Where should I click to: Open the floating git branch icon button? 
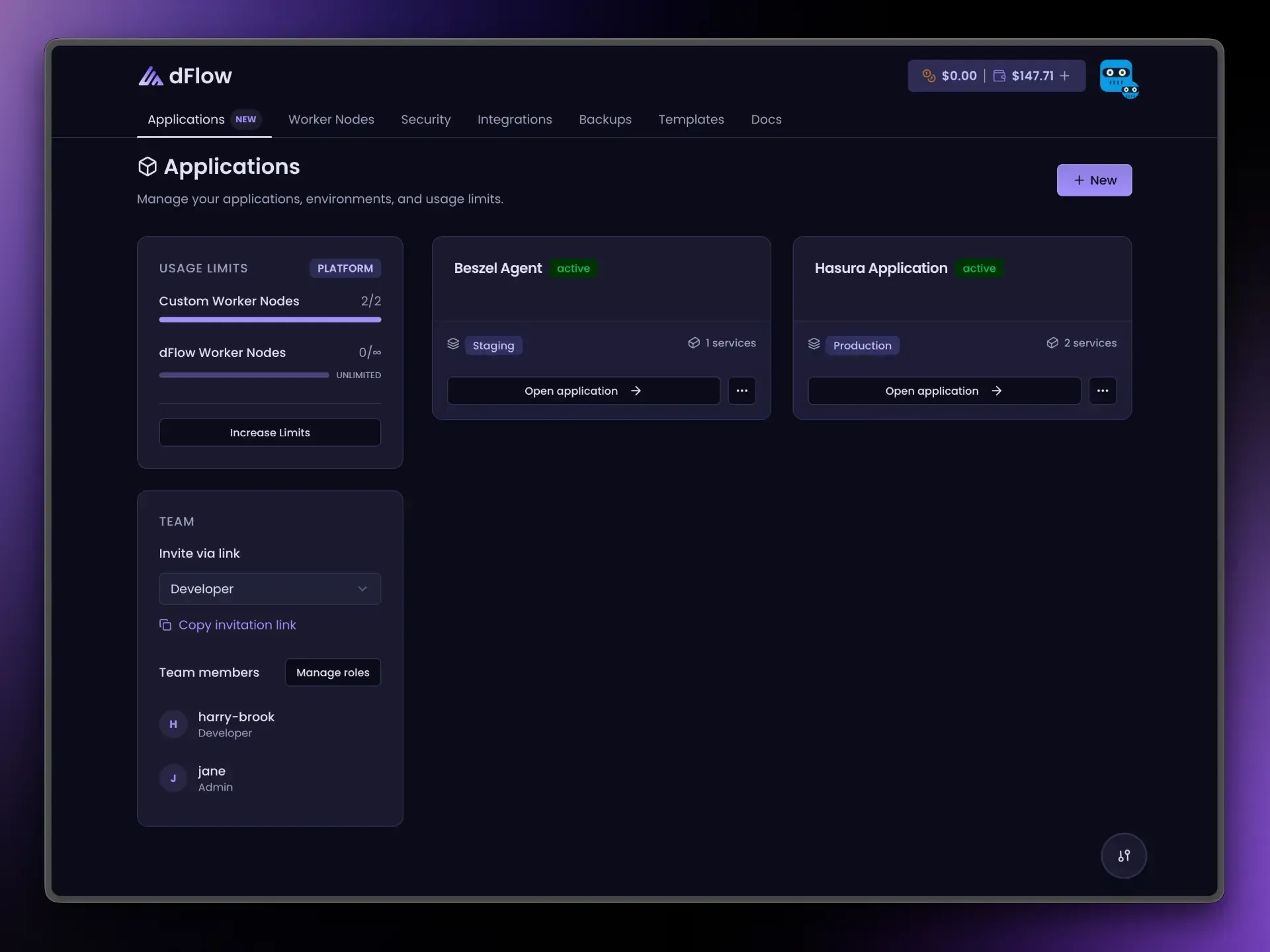click(1123, 855)
